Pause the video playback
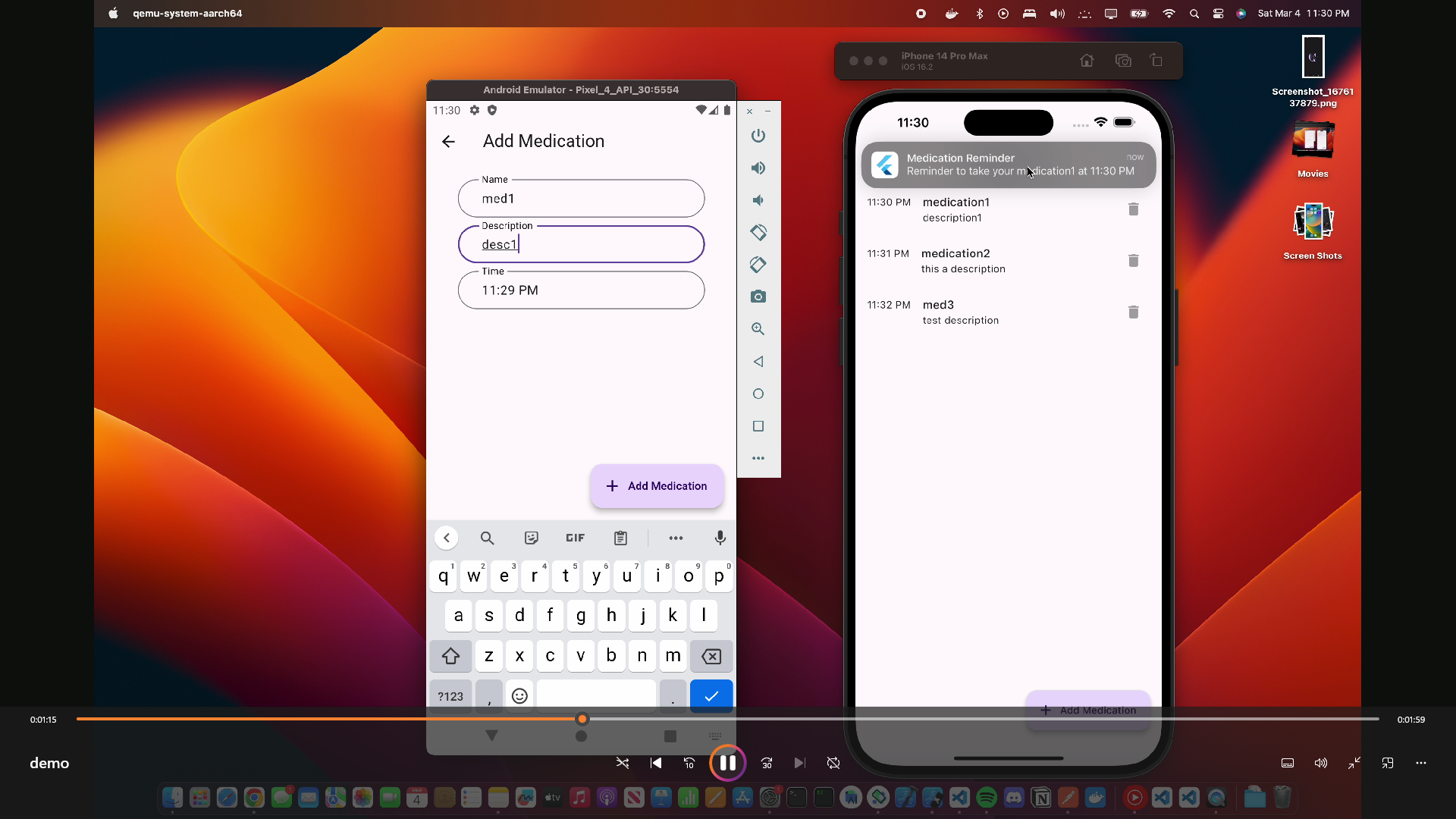Image resolution: width=1456 pixels, height=819 pixels. [x=727, y=763]
